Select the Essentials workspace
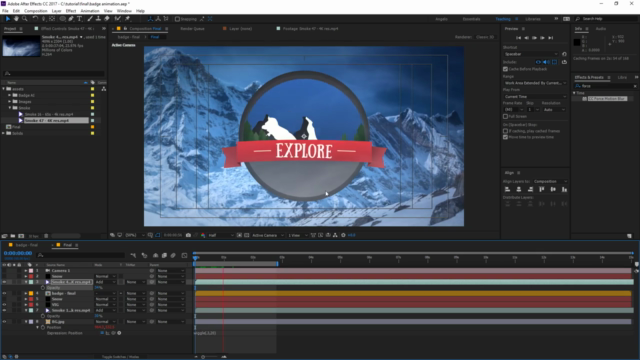 [x=471, y=19]
